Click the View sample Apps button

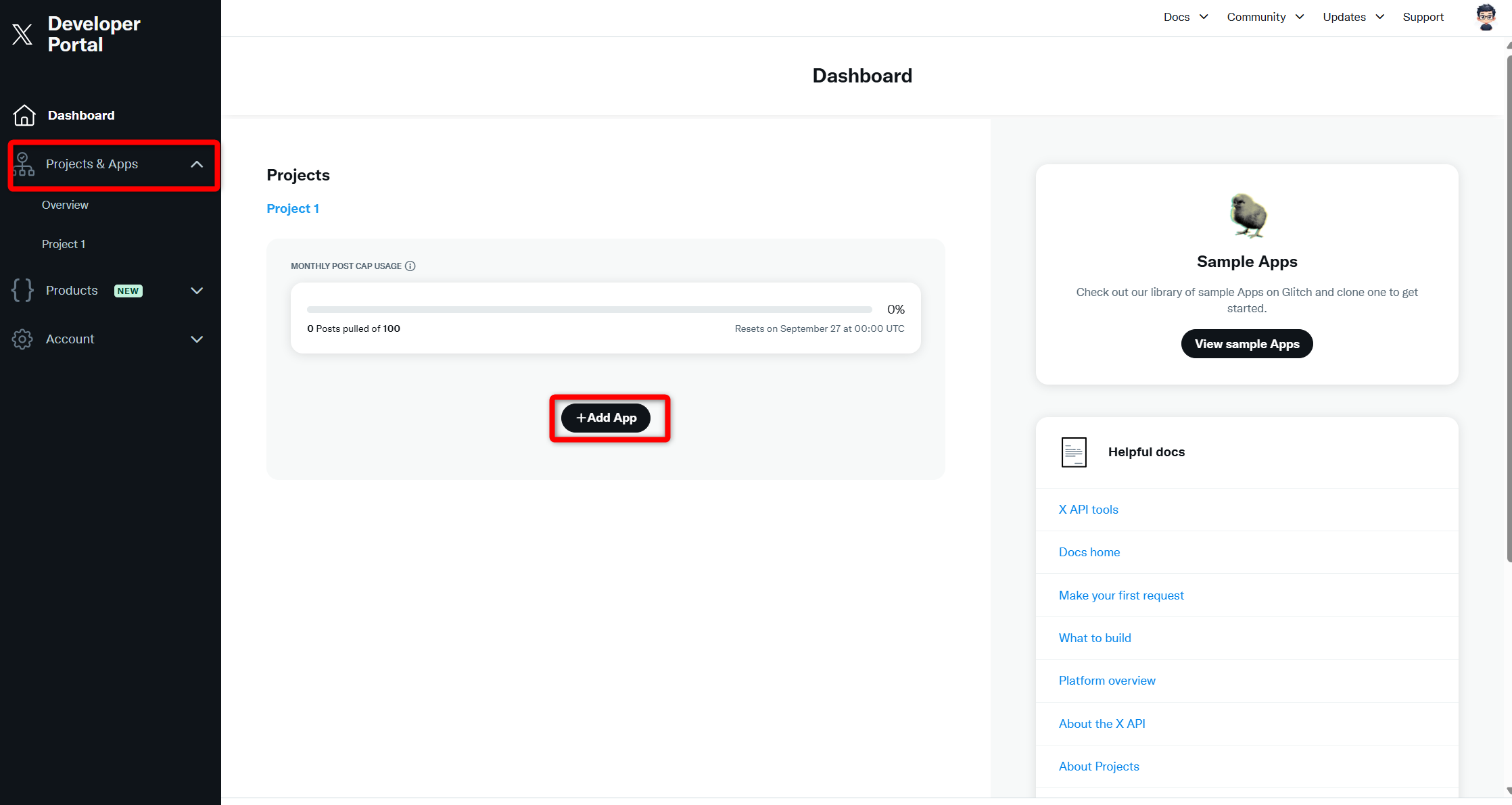point(1247,344)
